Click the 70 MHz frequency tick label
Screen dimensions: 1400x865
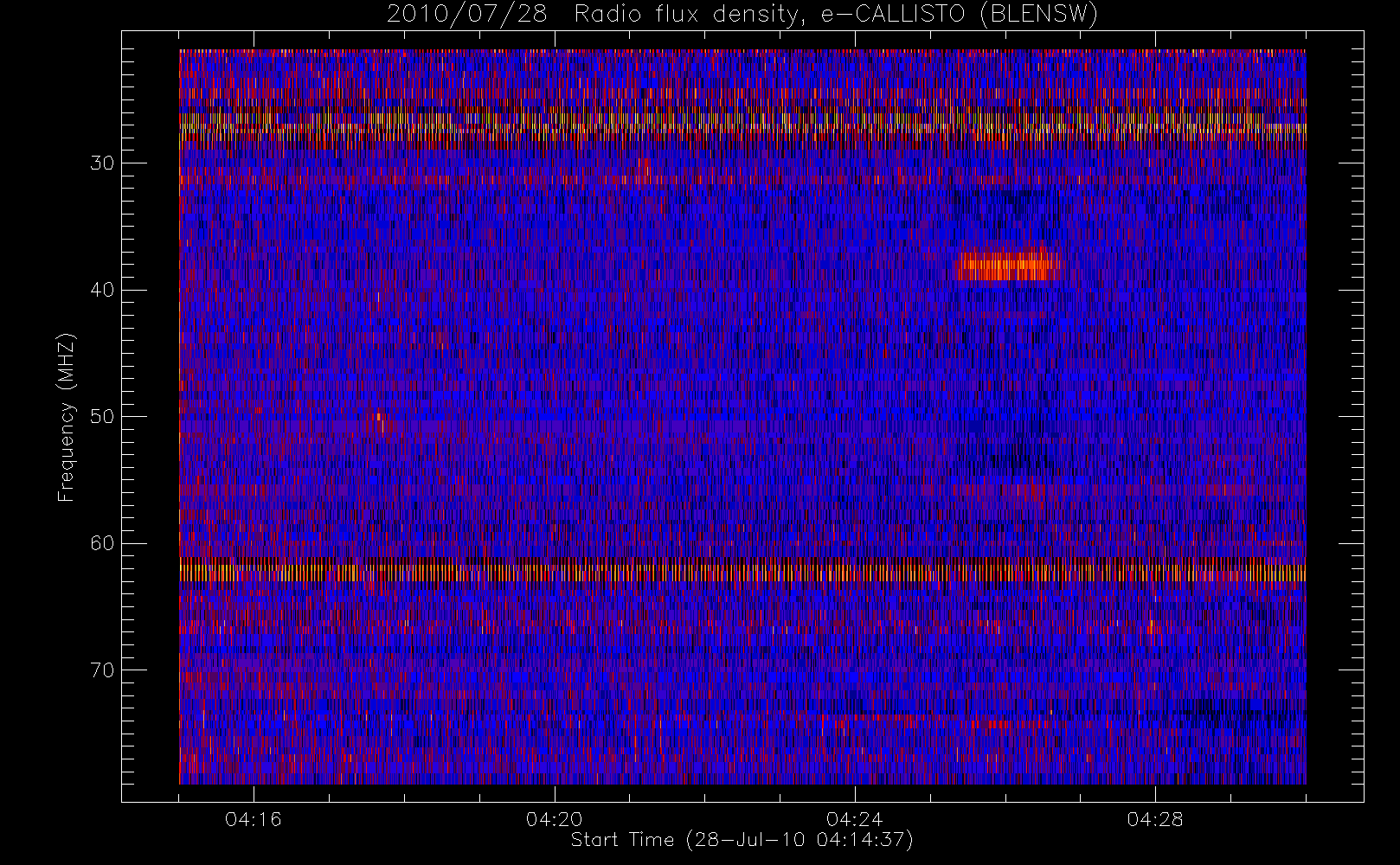102,670
